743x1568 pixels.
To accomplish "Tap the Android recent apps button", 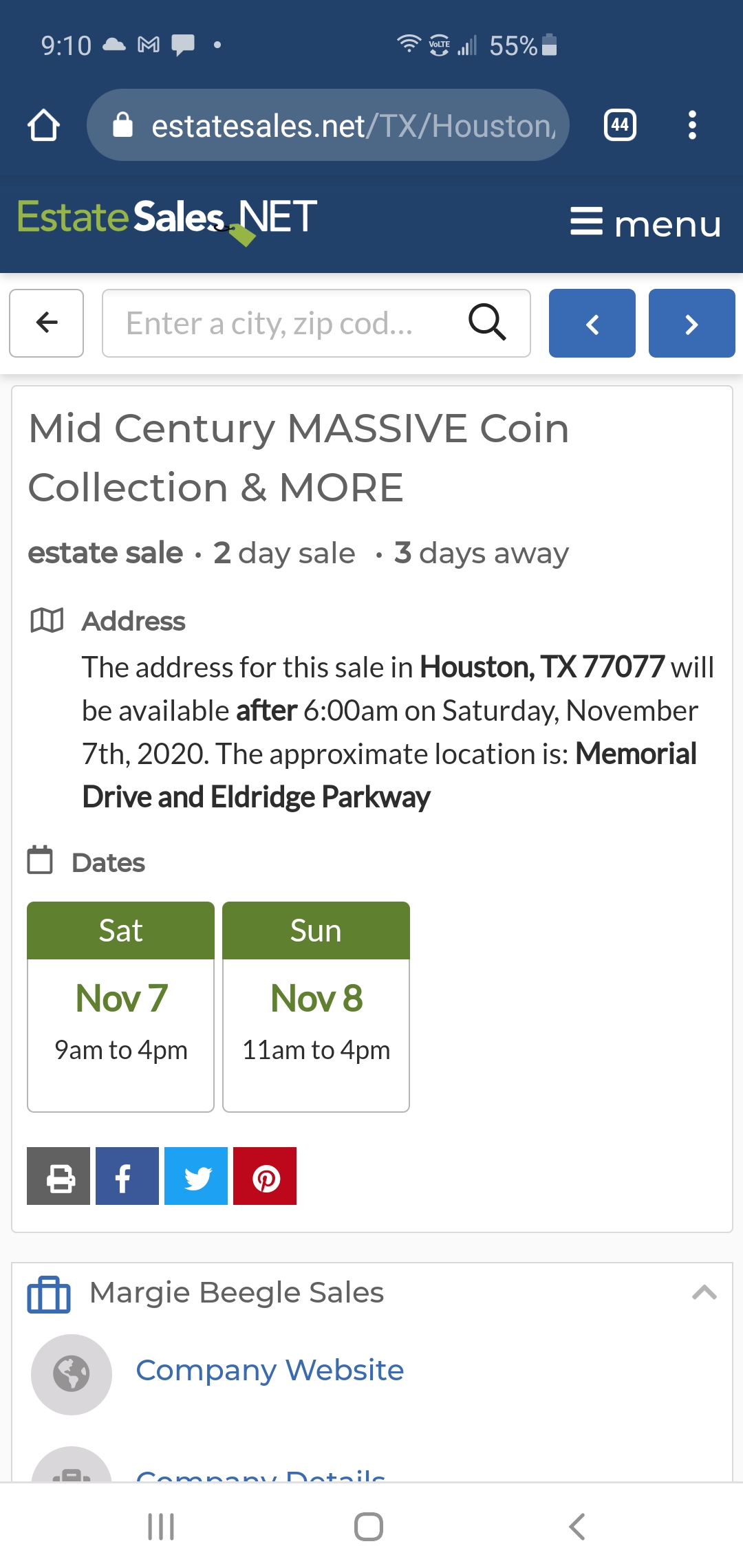I will [161, 1527].
